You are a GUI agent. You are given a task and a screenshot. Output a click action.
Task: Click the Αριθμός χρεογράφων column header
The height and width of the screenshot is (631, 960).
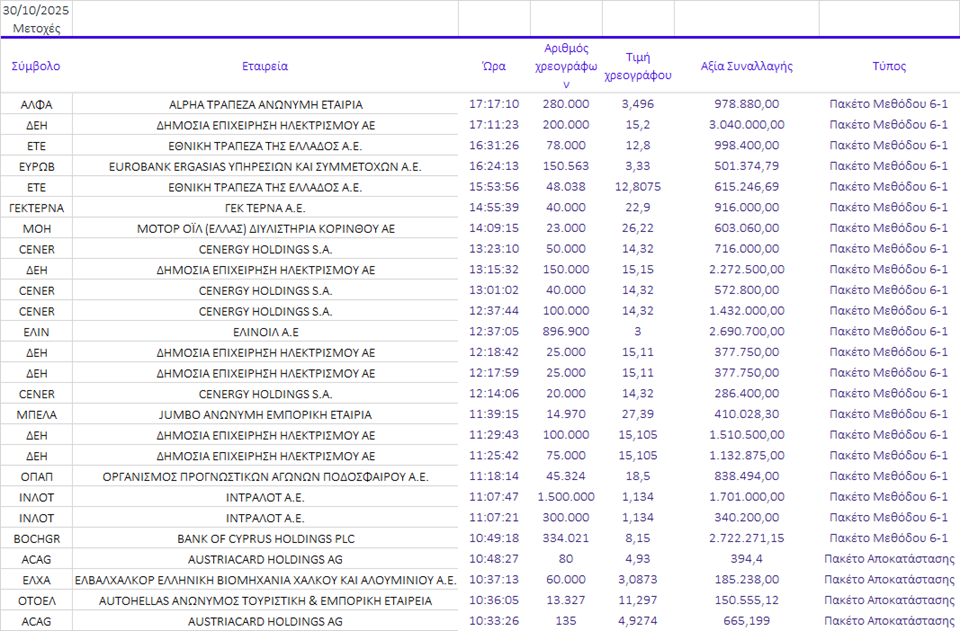click(x=566, y=66)
